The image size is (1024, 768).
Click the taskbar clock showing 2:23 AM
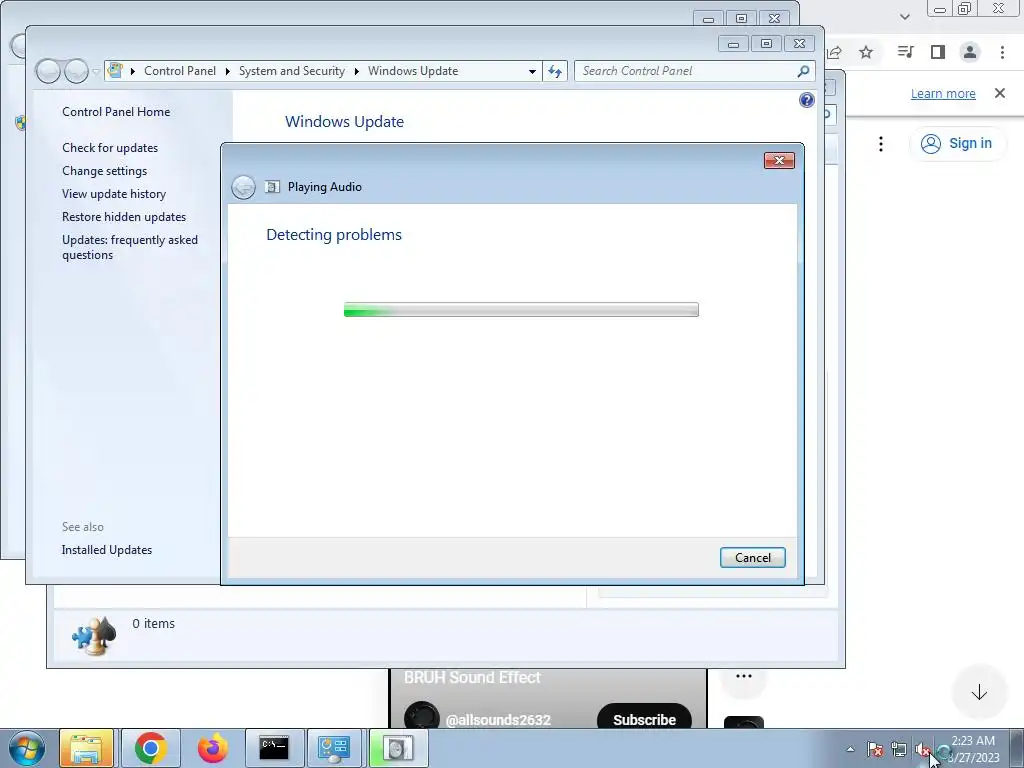(973, 749)
